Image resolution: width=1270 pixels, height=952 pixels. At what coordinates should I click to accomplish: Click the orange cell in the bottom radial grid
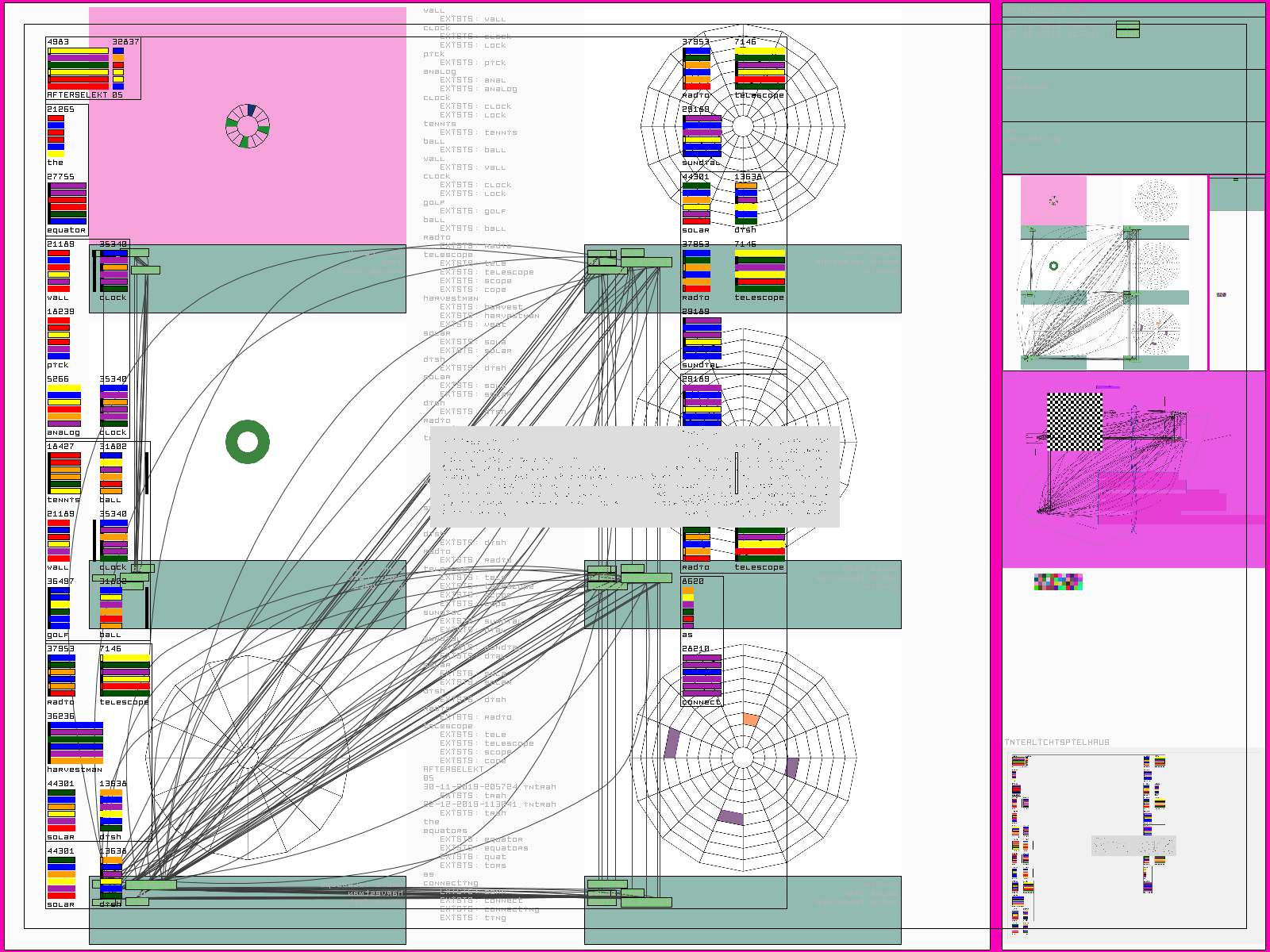click(x=750, y=720)
